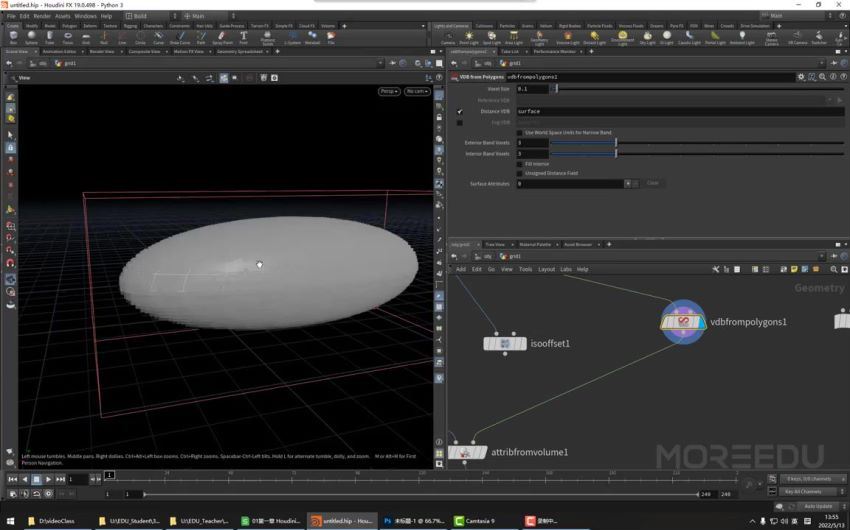850x530 pixels.
Task: Click the wrench icon in network toolbar
Action: pos(716,269)
